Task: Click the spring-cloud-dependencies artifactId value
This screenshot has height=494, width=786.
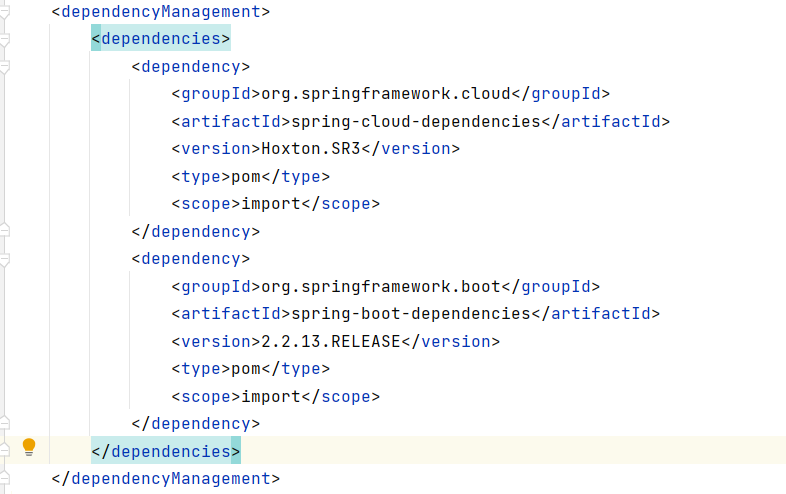Action: (416, 121)
